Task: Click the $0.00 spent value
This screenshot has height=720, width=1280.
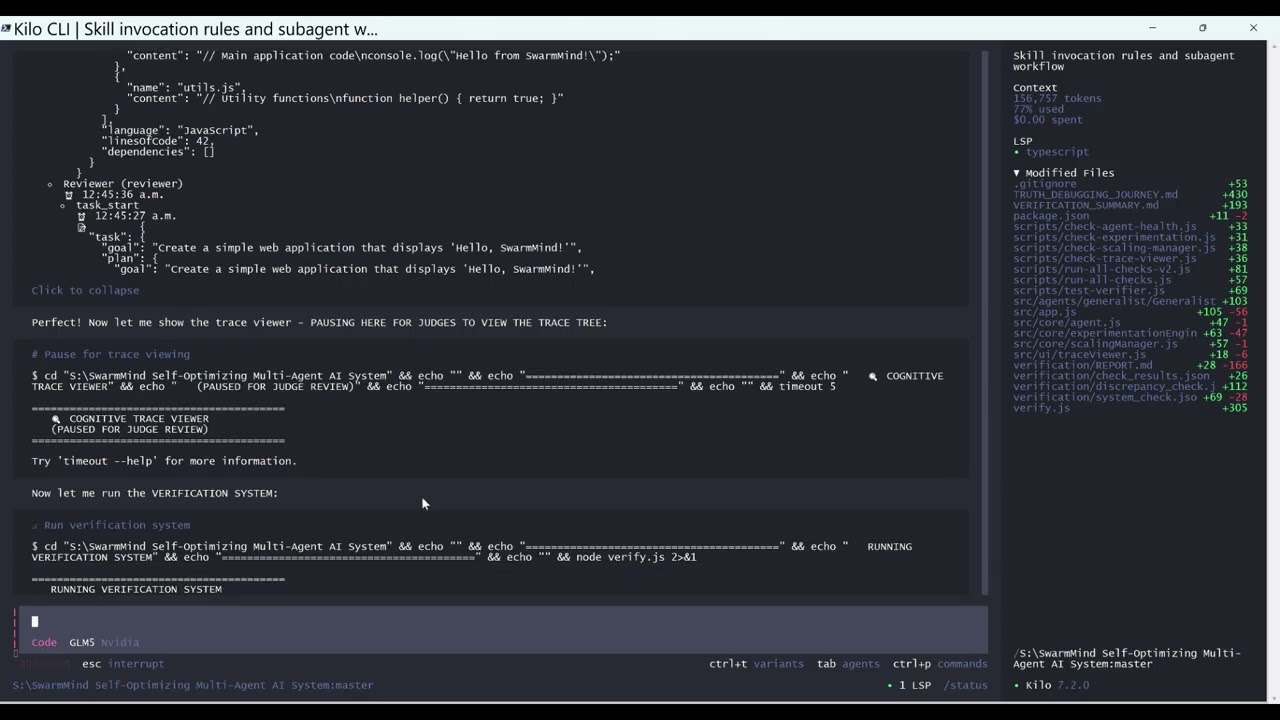Action: 1047,120
